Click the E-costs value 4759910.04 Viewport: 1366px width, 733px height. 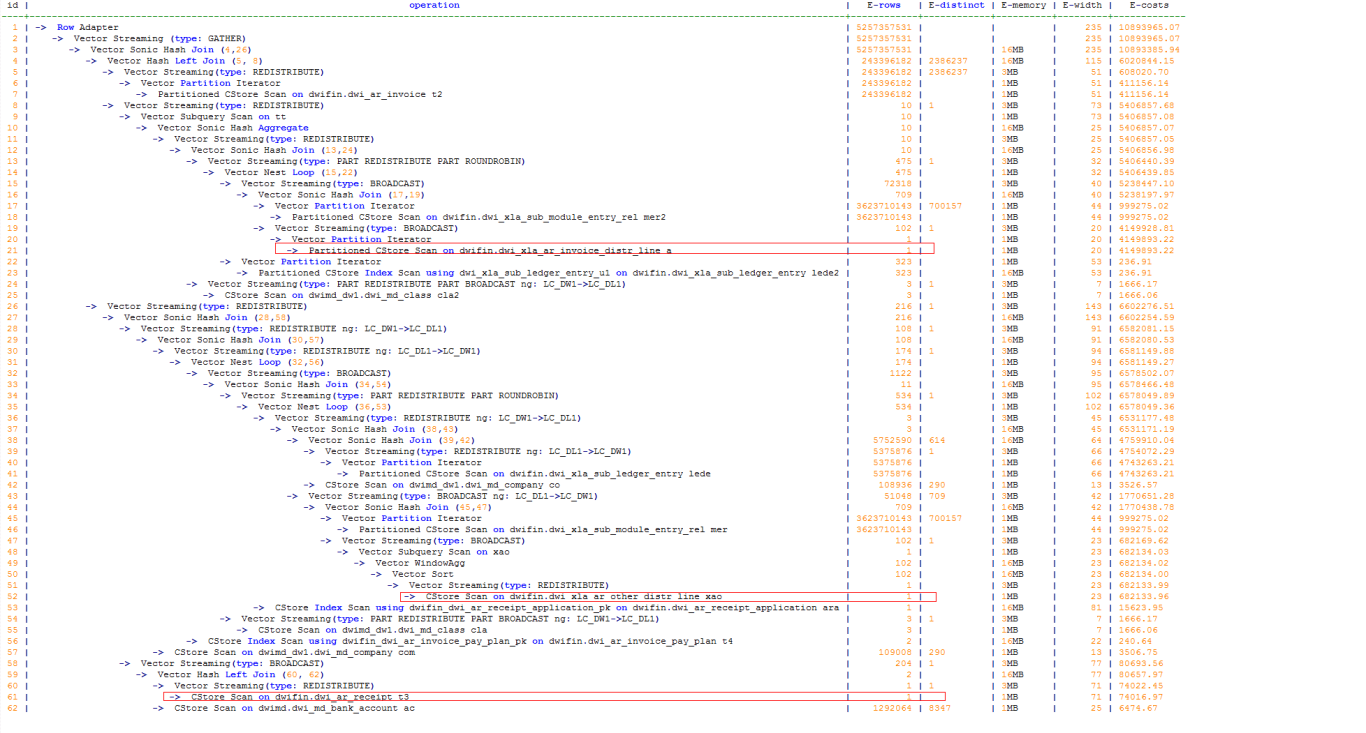pos(1146,440)
